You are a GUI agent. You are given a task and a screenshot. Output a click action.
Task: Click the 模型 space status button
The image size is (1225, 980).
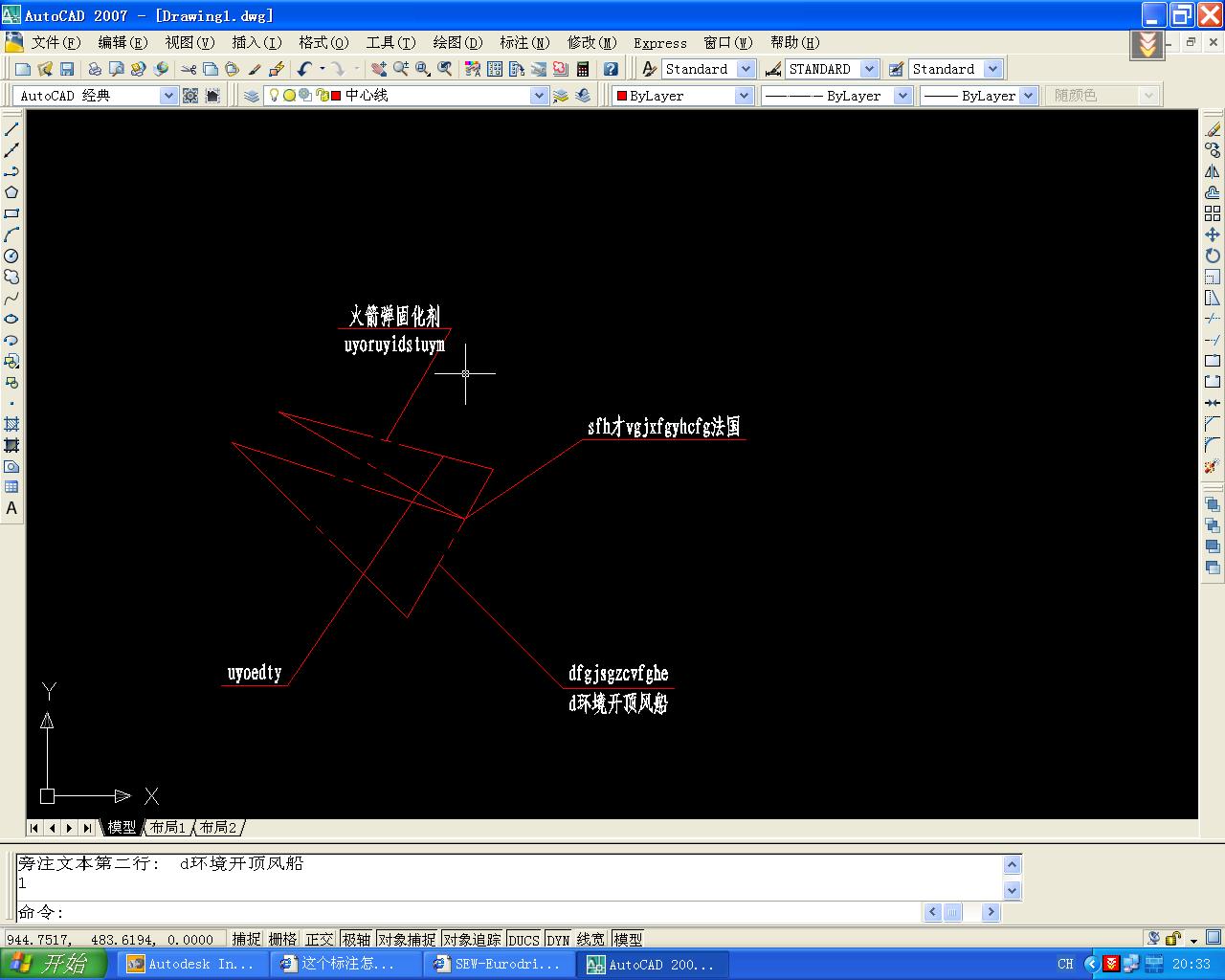click(628, 940)
